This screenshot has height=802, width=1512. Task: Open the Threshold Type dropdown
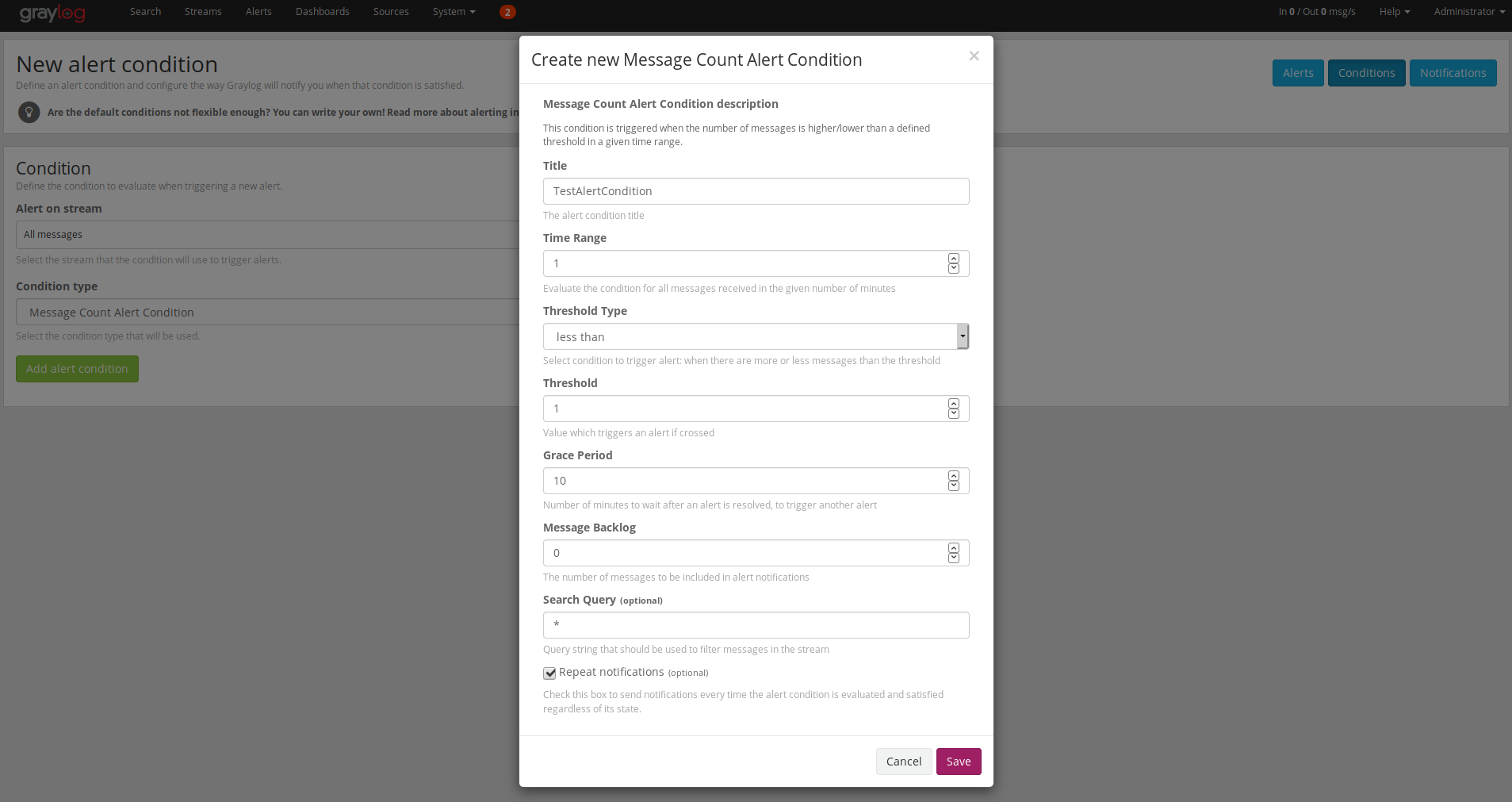coord(755,336)
